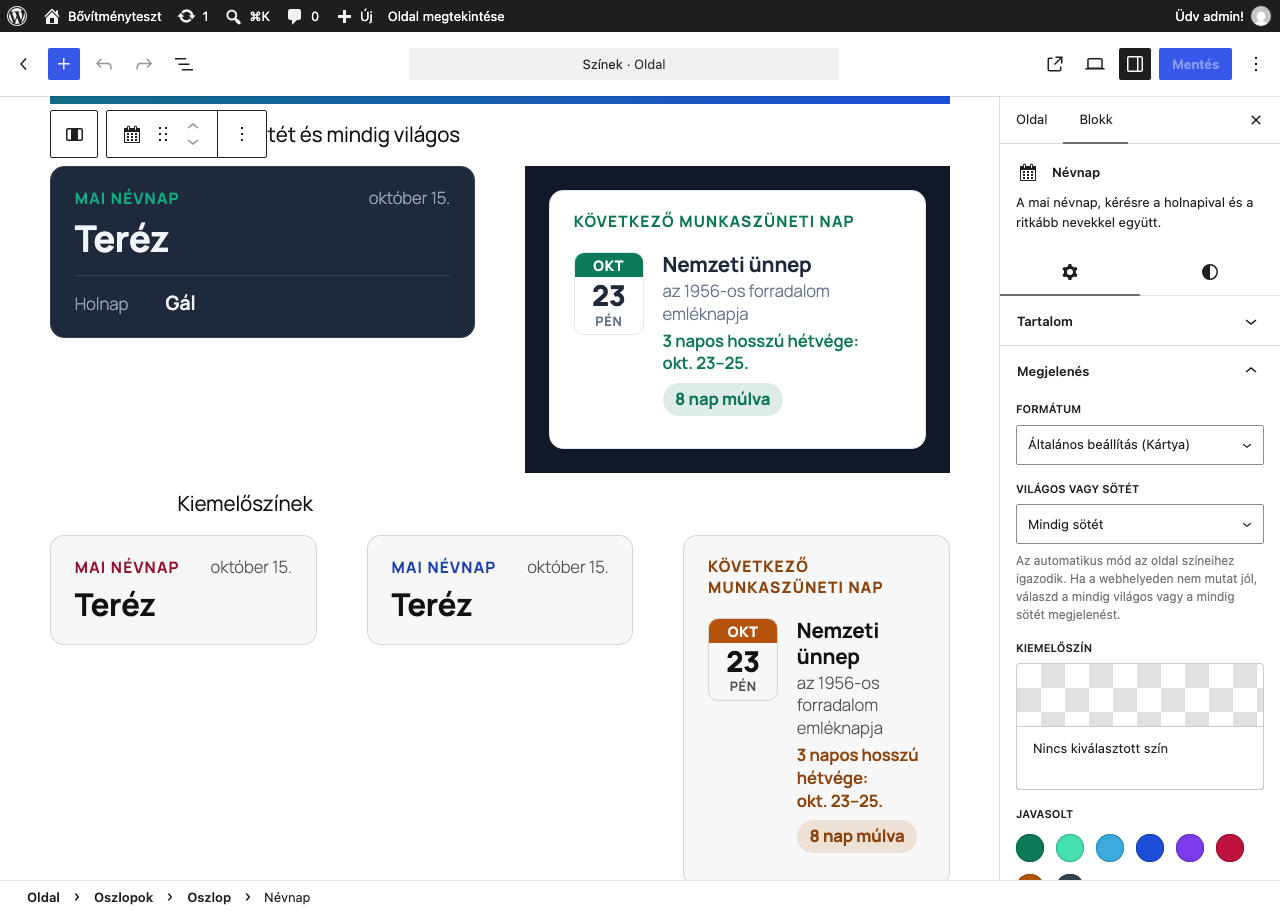Open page preview in new tab icon

pos(1055,64)
